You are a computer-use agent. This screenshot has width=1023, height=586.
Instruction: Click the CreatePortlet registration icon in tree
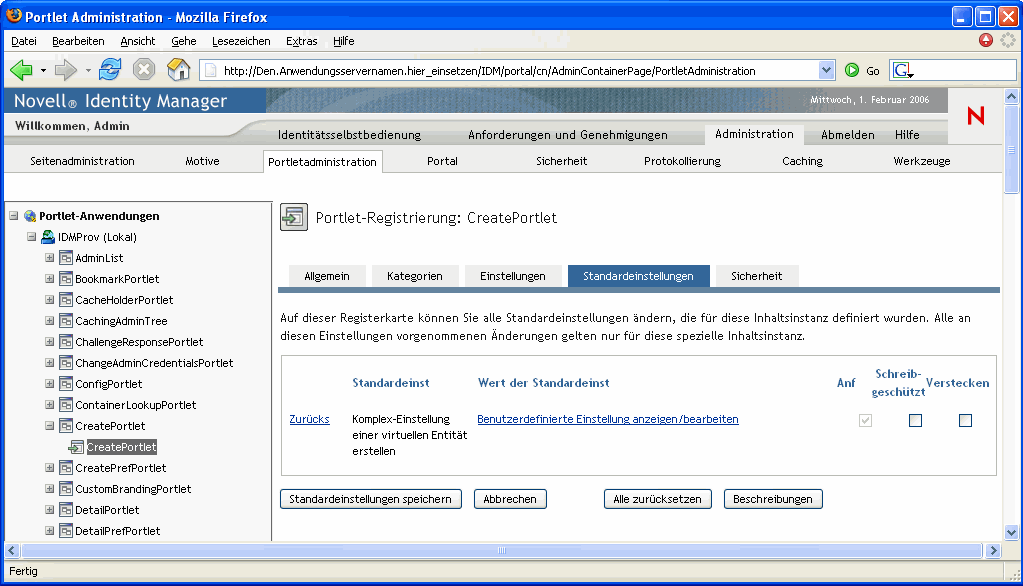point(76,447)
